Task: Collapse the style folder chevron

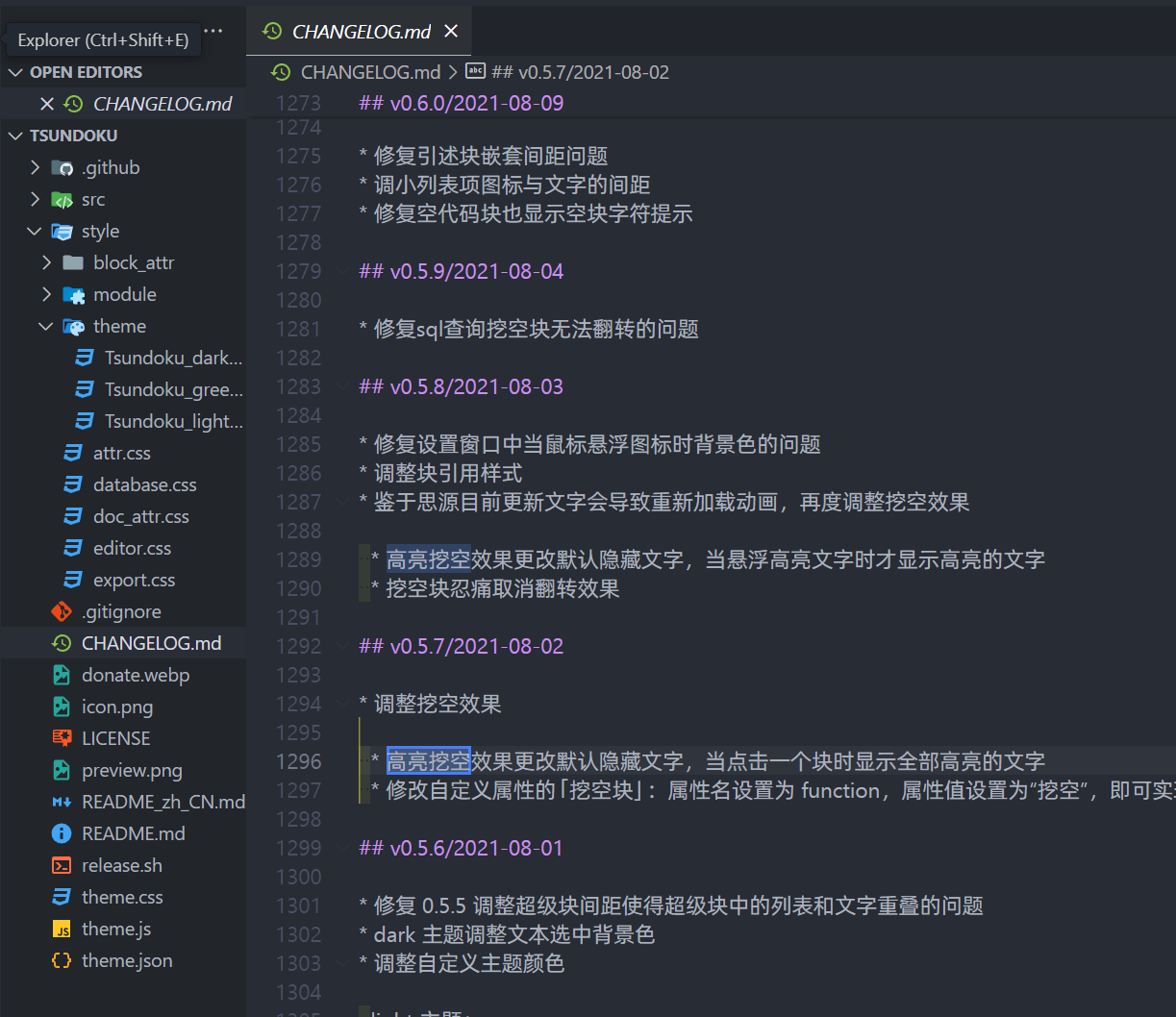Action: pyautogui.click(x=36, y=231)
